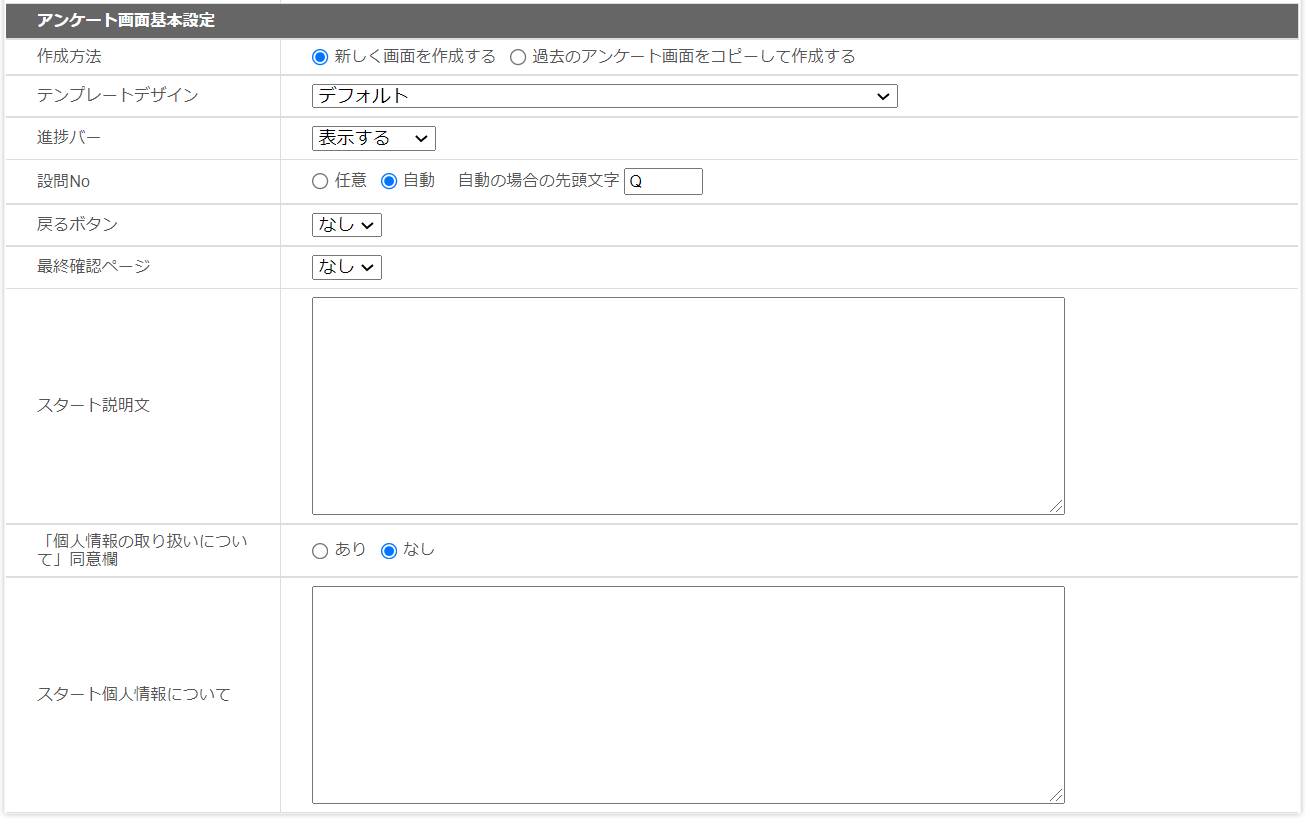The width and height of the screenshot is (1309, 822).
Task: Click inside the スタート説明文 text area
Action: (687, 405)
